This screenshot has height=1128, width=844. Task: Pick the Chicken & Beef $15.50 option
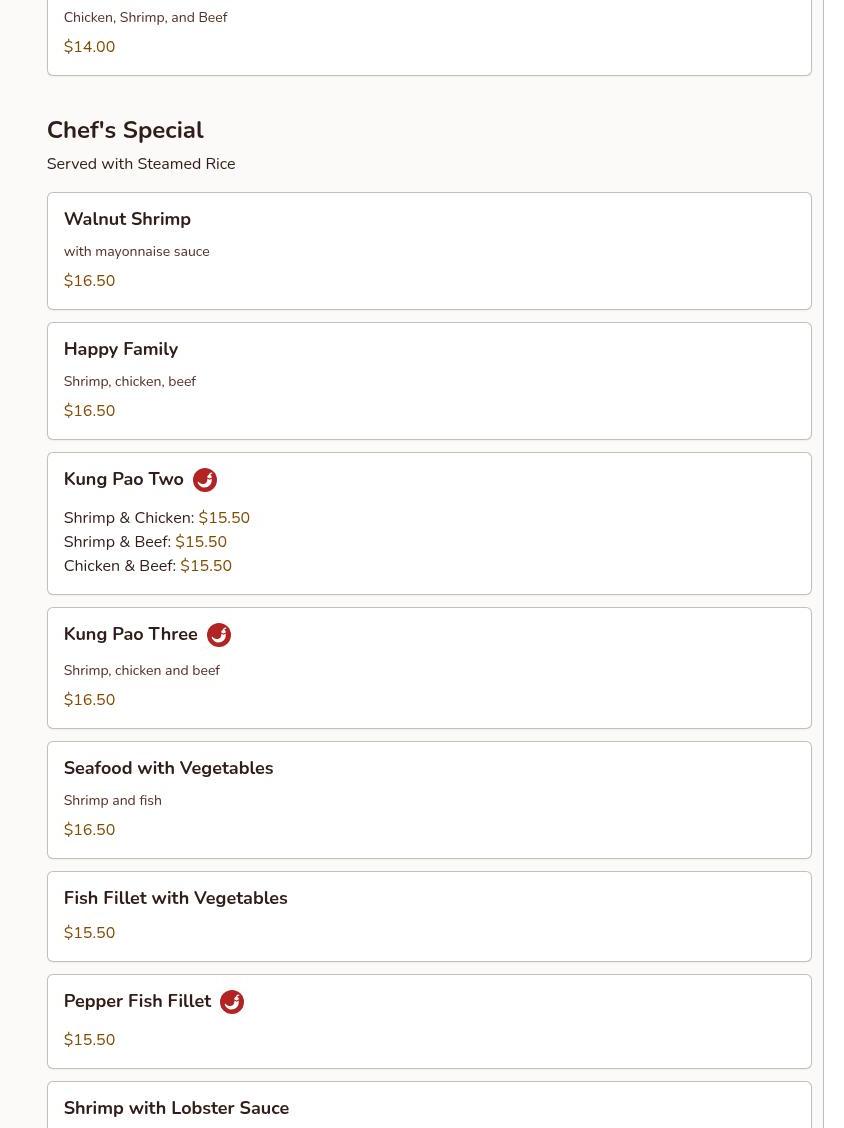[148, 566]
